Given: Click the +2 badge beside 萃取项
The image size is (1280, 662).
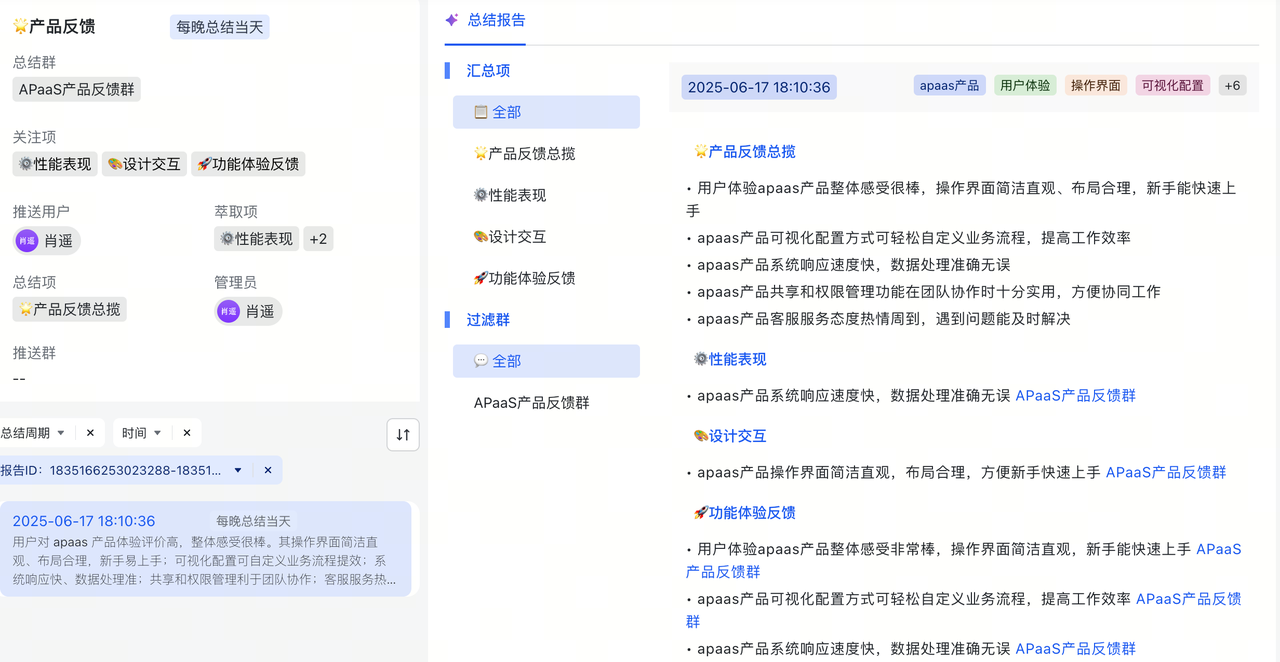Looking at the screenshot, I should point(318,239).
